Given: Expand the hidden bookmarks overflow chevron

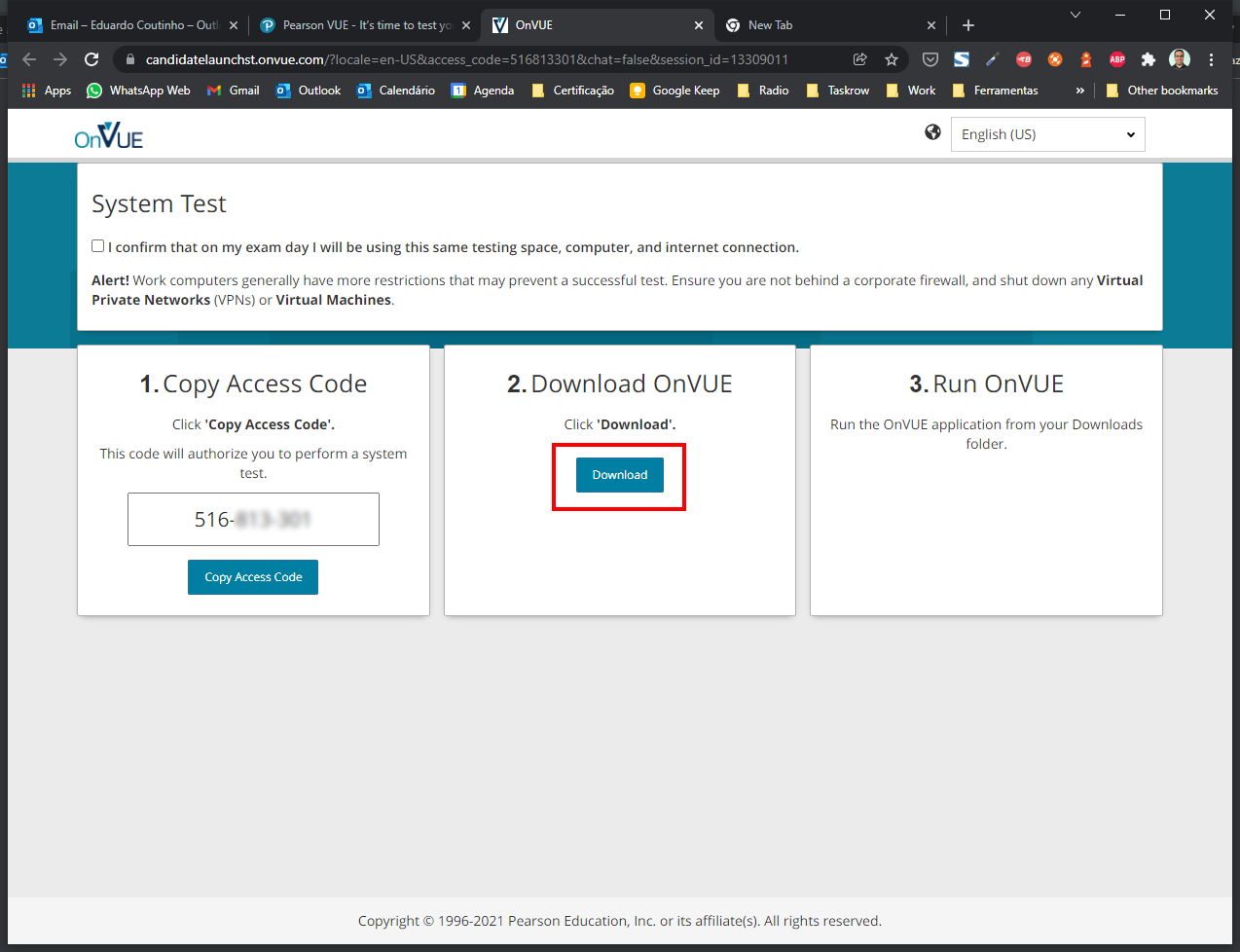Looking at the screenshot, I should coord(1079,91).
